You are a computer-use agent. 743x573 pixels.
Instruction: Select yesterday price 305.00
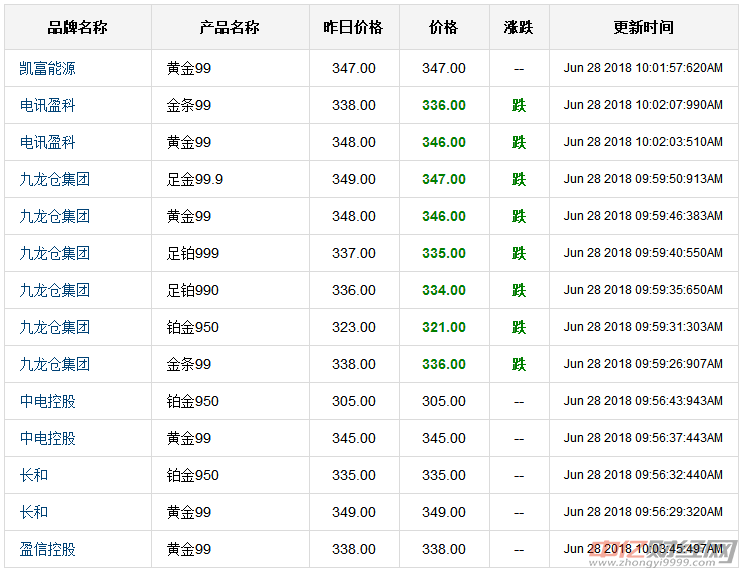[354, 401]
